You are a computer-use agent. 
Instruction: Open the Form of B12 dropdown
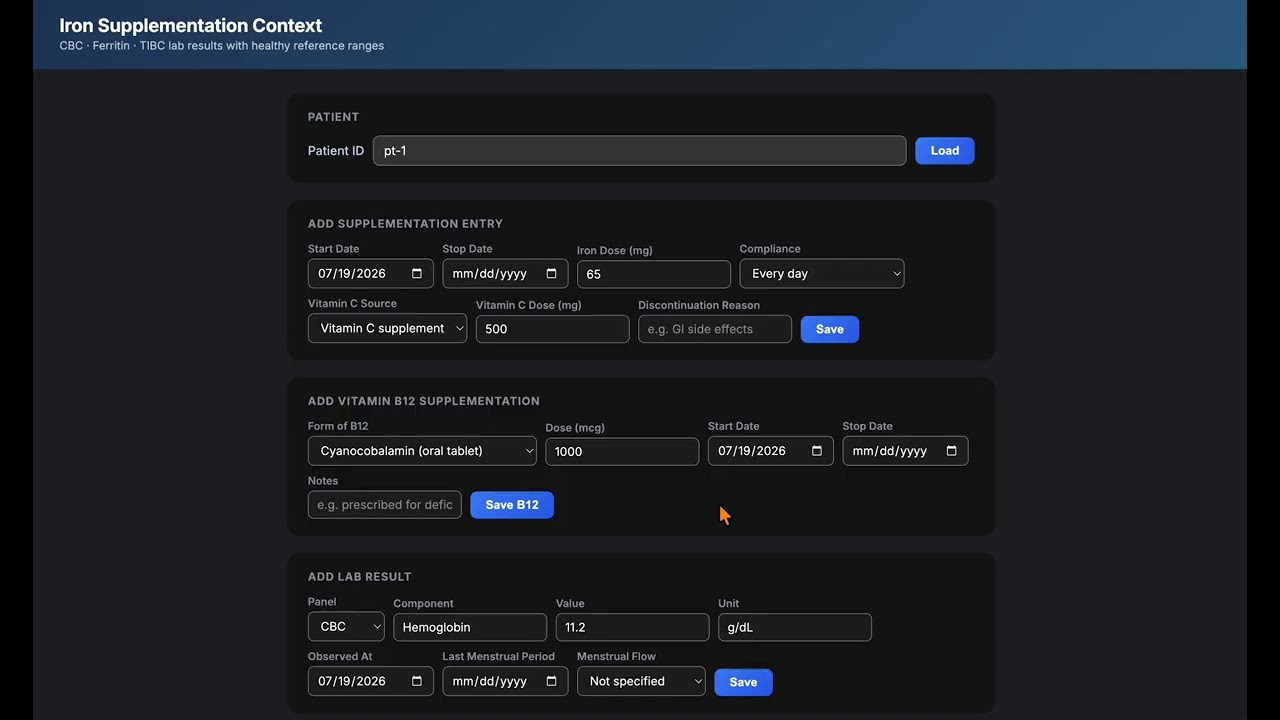pos(422,451)
